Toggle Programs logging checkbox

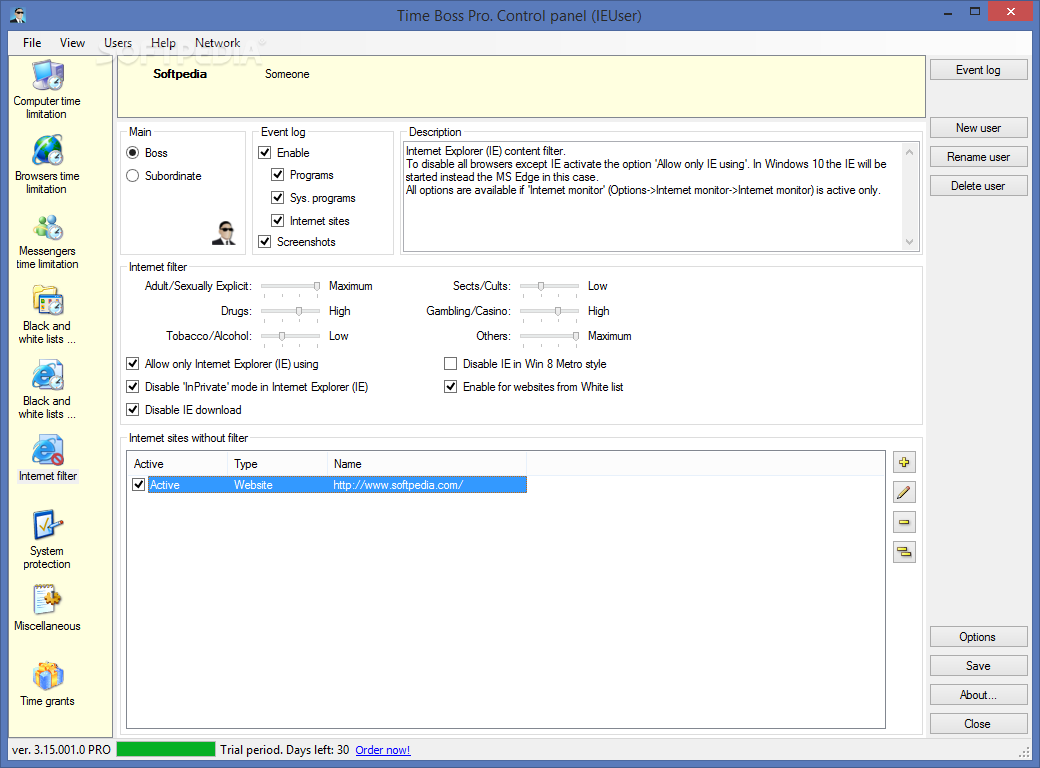278,175
